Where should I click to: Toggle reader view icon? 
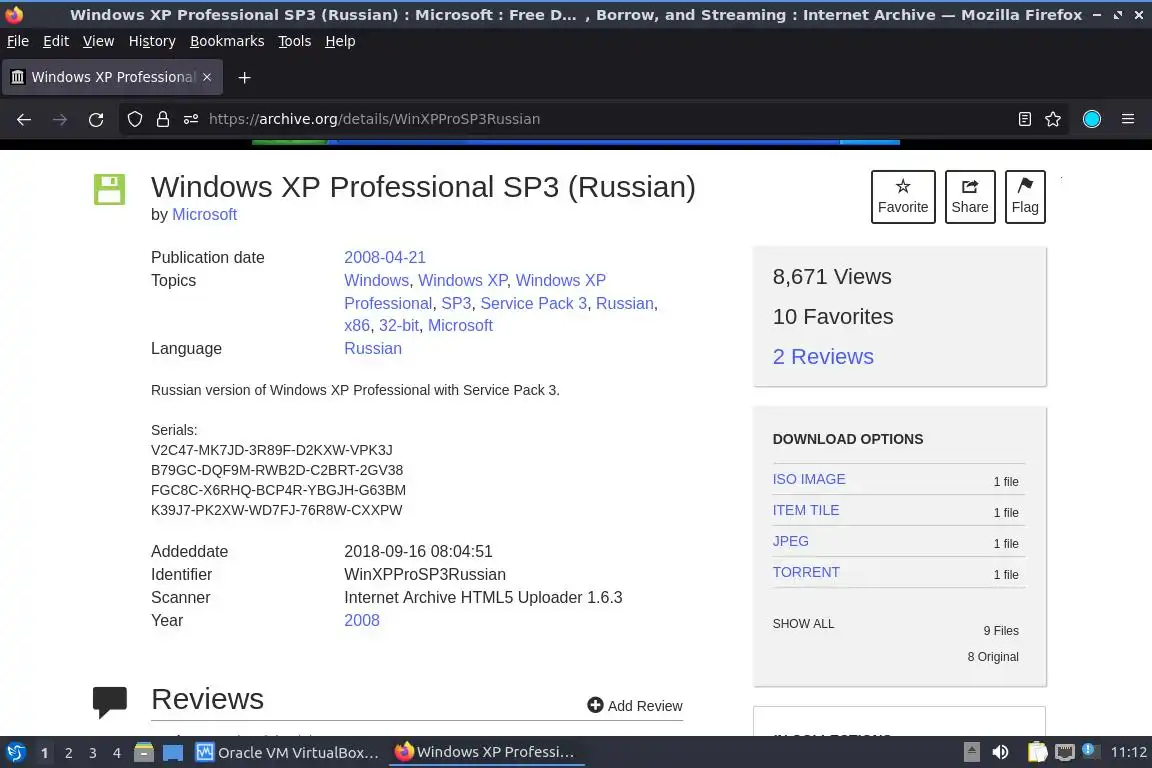pyautogui.click(x=1025, y=119)
